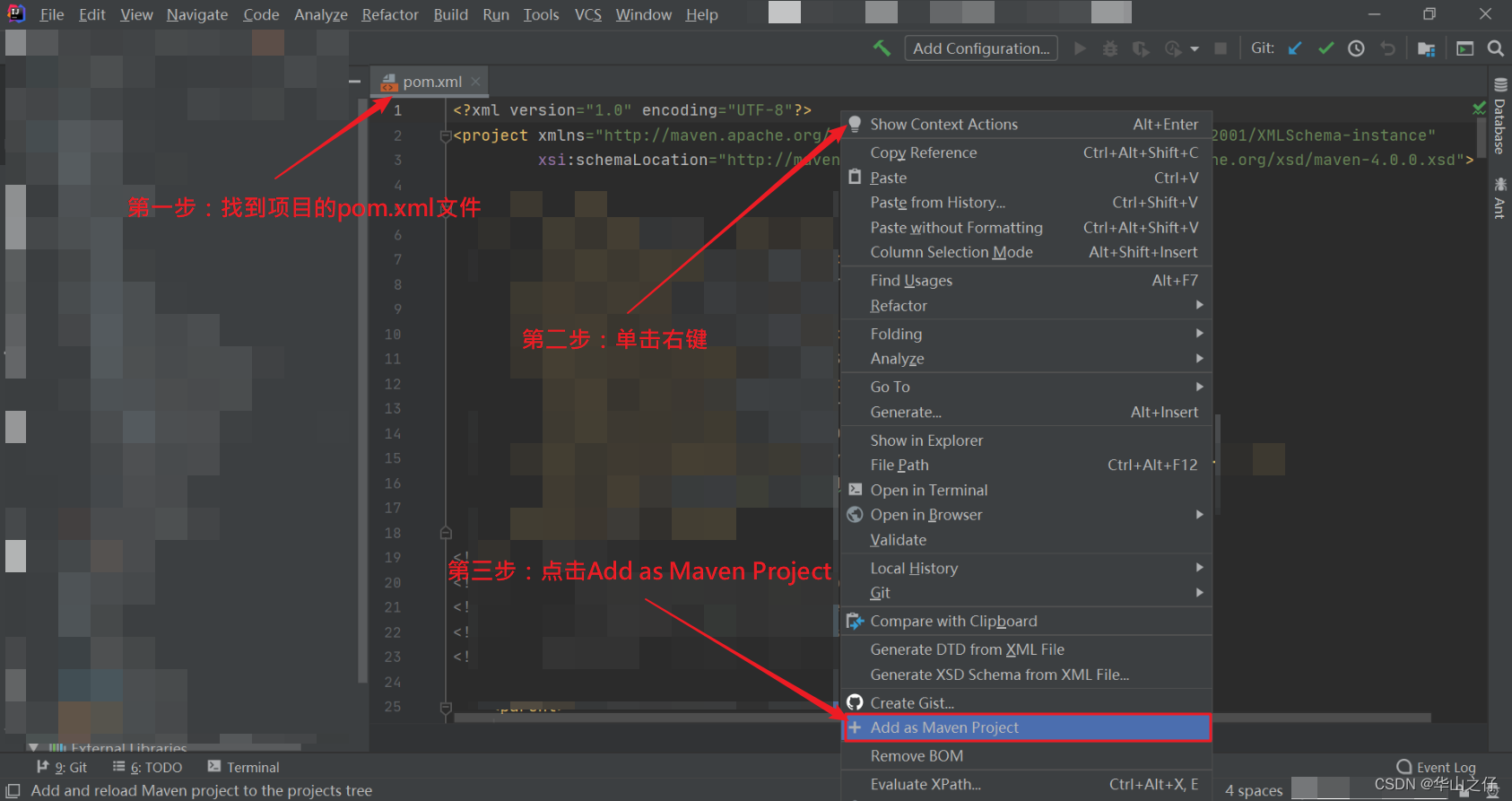Expand the Local History submenu
This screenshot has height=801, width=1512.
click(1026, 568)
